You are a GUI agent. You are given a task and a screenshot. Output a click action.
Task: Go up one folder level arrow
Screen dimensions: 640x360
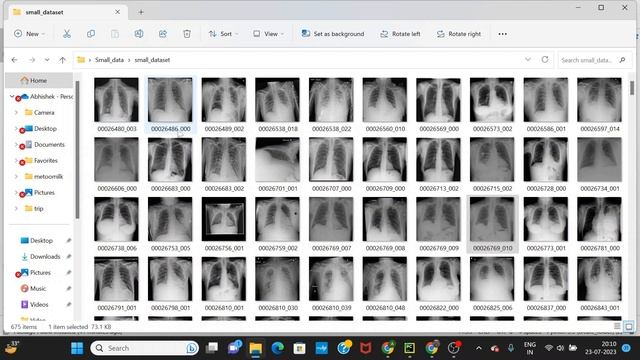(62, 60)
